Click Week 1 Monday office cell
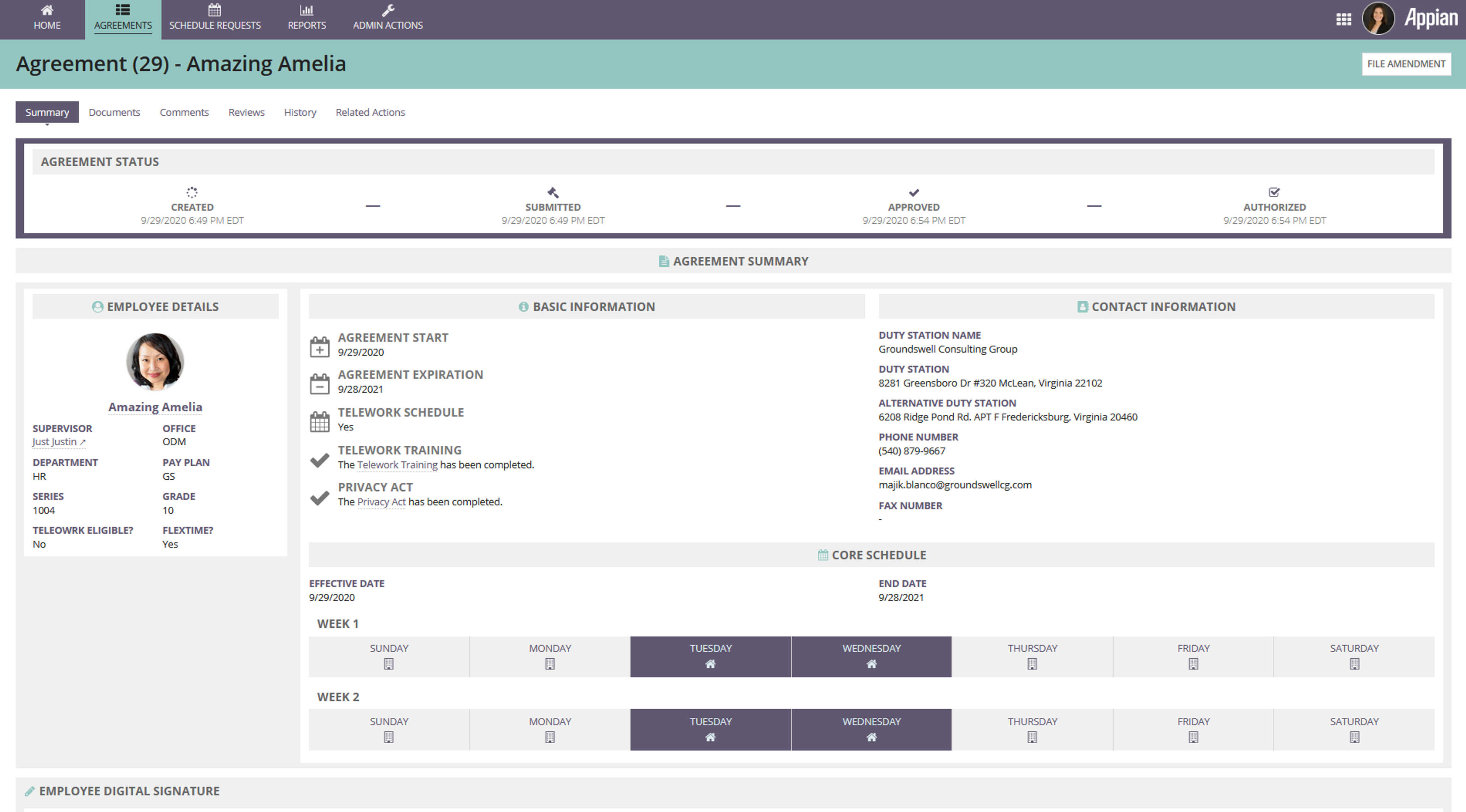 click(550, 657)
